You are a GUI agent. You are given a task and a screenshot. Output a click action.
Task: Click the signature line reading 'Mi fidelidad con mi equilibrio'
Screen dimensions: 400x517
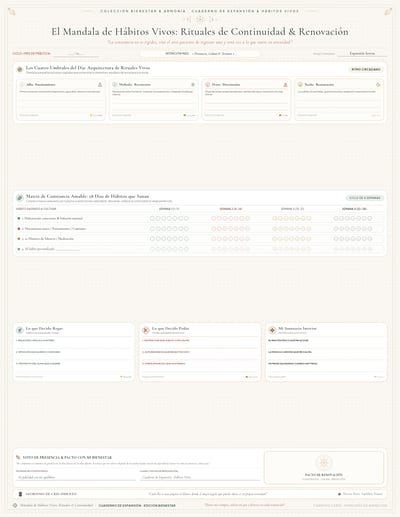(76, 477)
